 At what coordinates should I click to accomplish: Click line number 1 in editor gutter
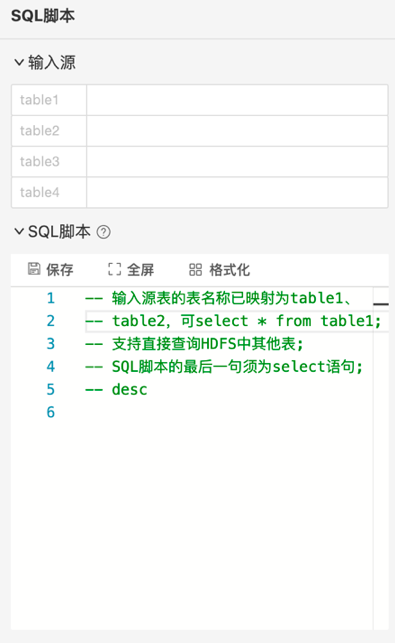point(50,298)
